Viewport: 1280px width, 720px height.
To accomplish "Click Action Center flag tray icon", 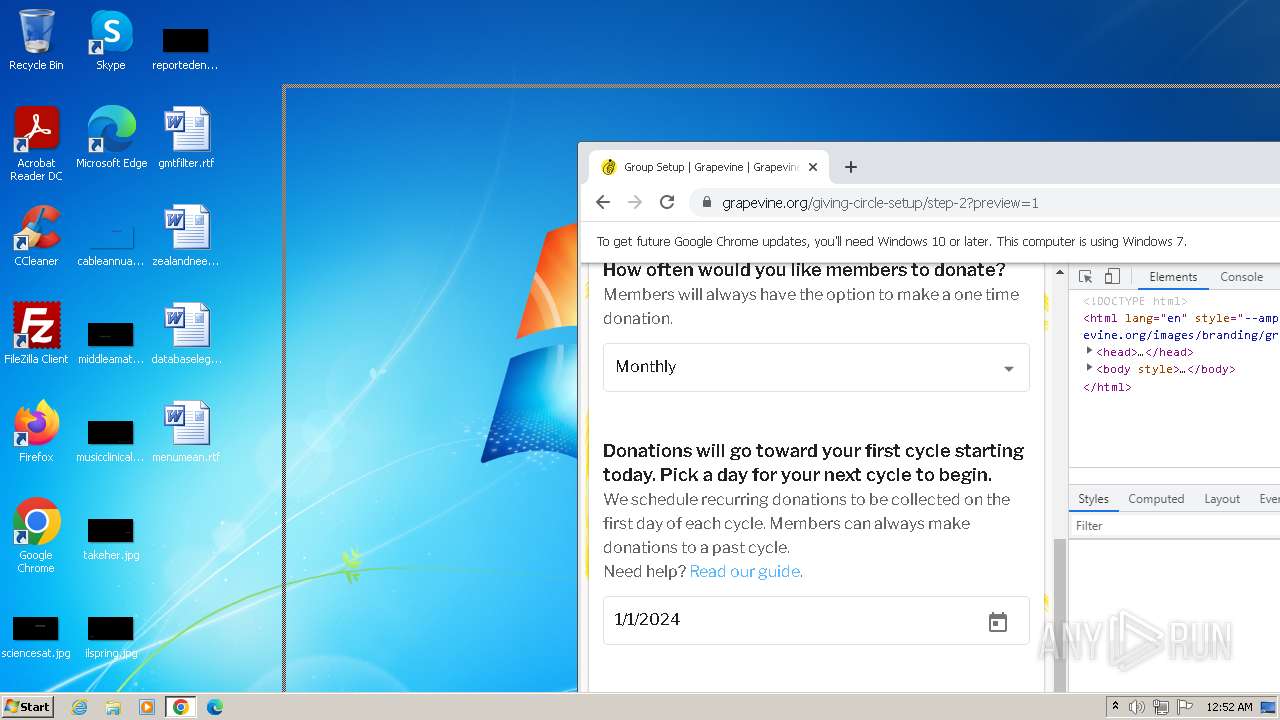I will (1184, 707).
